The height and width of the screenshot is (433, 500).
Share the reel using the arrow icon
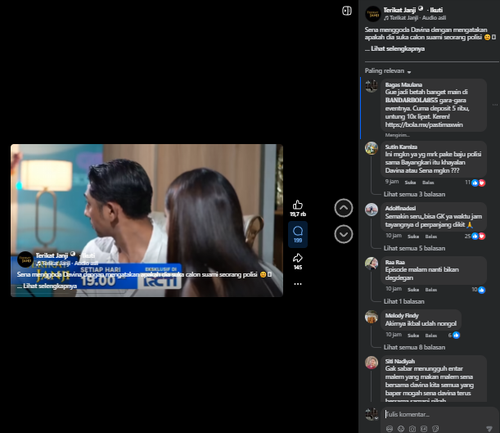click(x=298, y=258)
